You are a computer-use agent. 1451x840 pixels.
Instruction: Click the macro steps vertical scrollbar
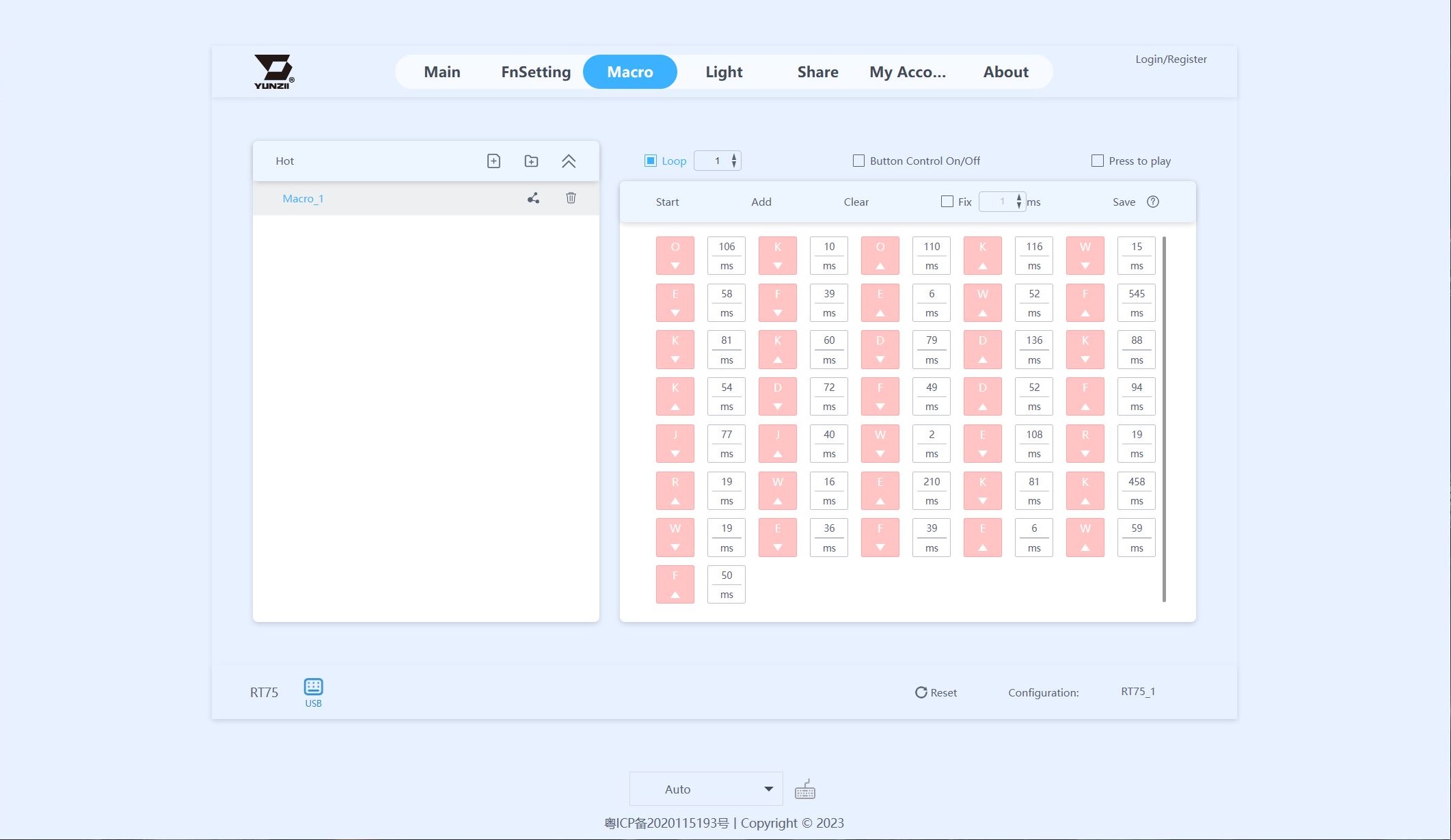tap(1164, 420)
